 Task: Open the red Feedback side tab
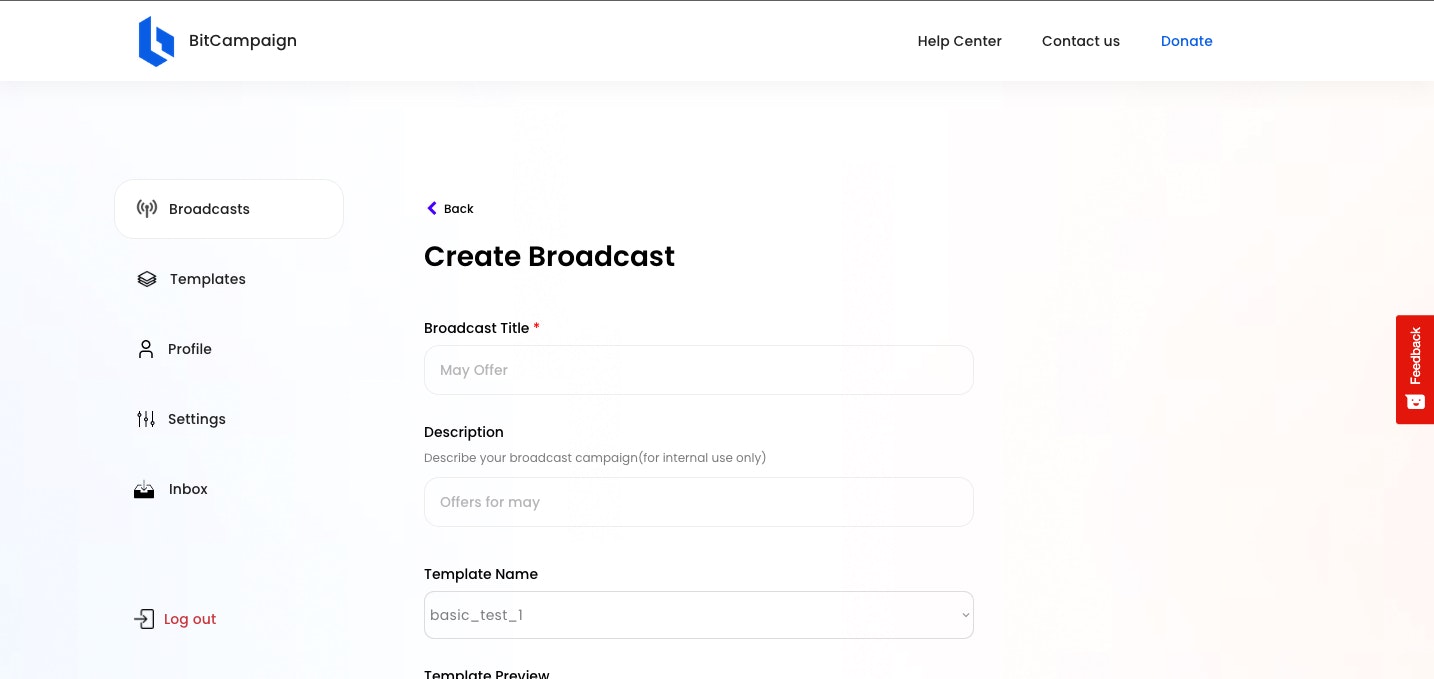[1415, 370]
